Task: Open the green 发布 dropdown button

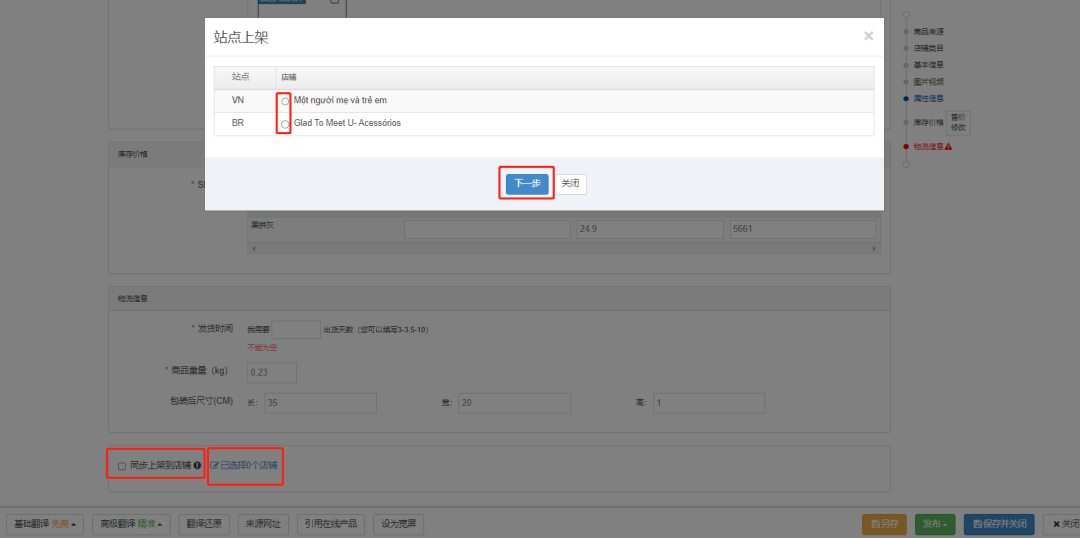Action: pyautogui.click(x=935, y=524)
